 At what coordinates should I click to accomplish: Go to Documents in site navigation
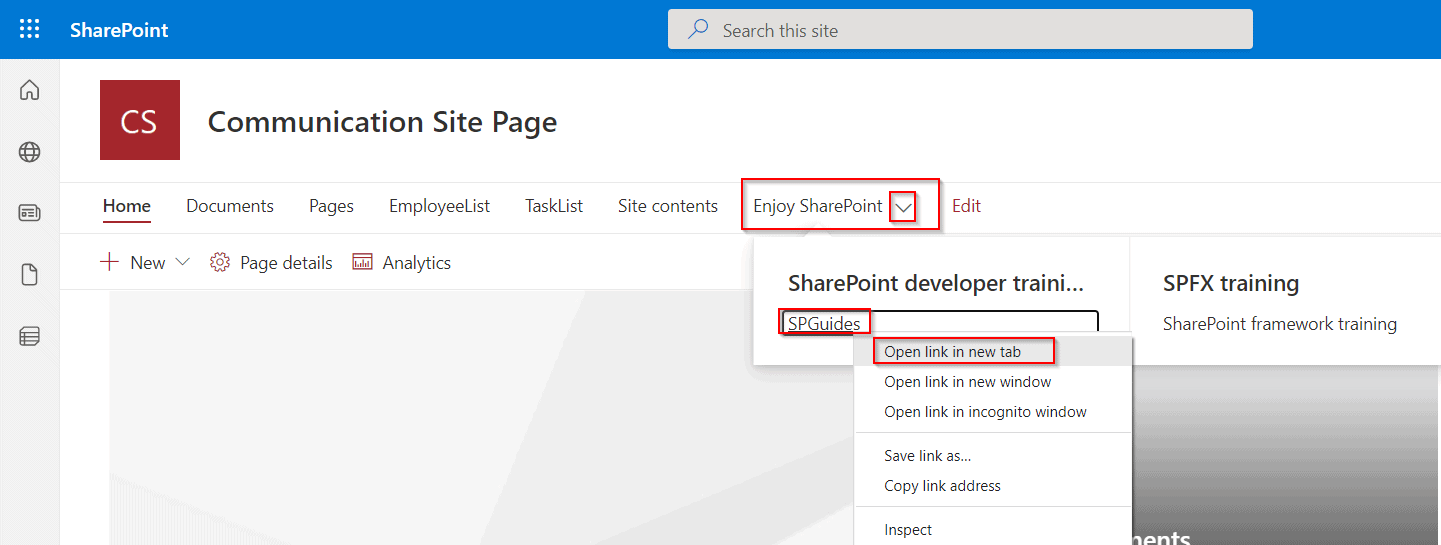click(x=230, y=206)
